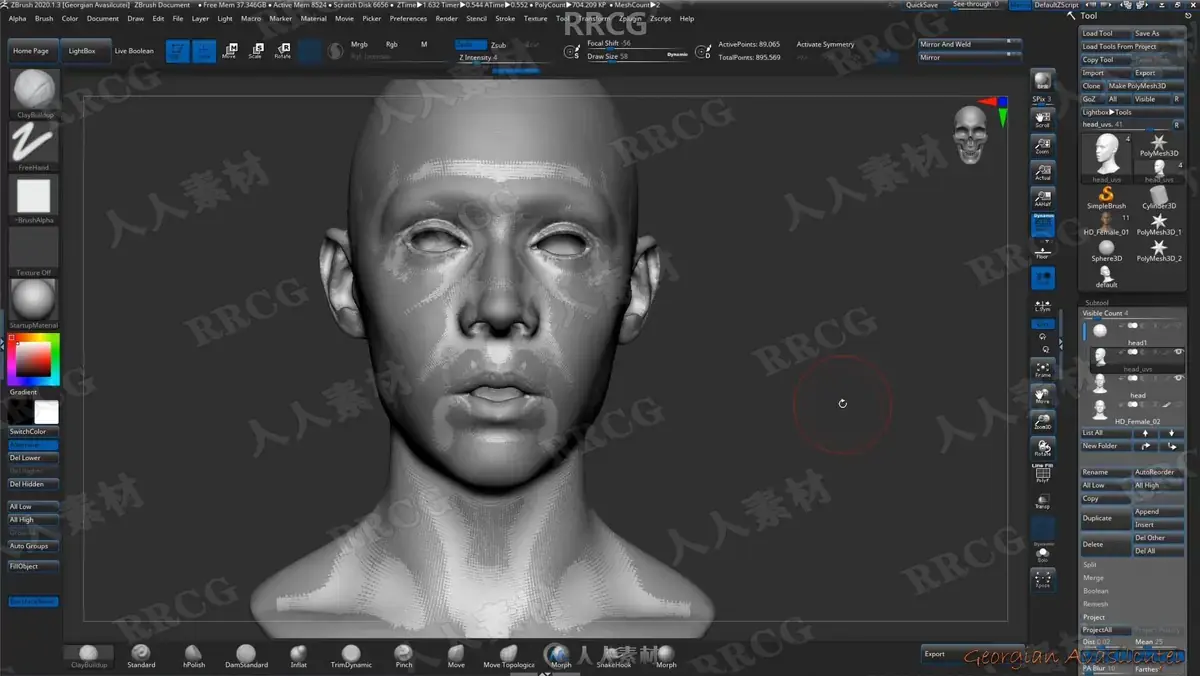1200x676 pixels.
Task: Open the BrushAlpha selector
Action: (34, 198)
